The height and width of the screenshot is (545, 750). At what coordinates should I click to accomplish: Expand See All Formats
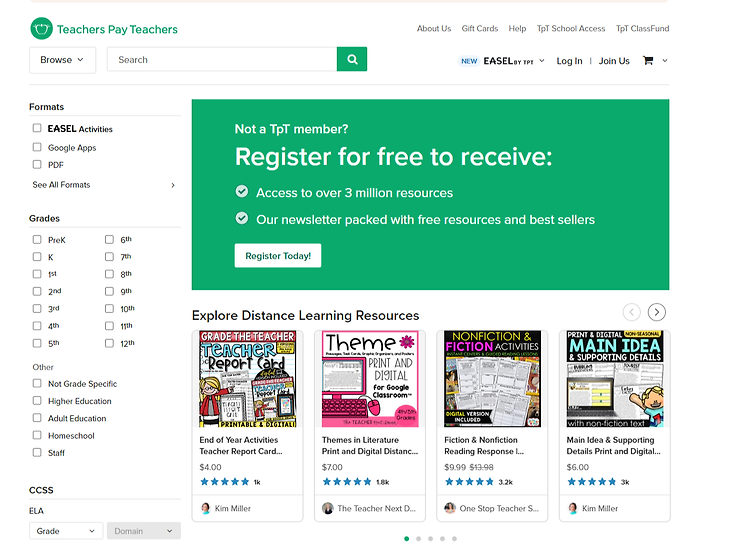(103, 185)
